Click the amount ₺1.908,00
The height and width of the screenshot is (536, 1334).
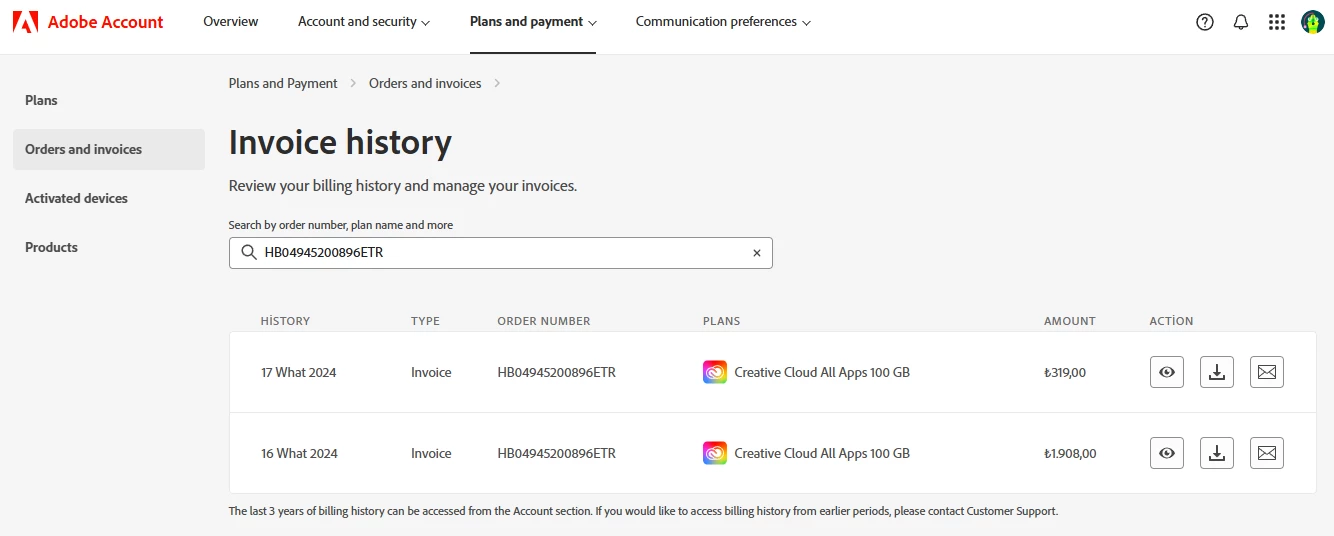pos(1070,453)
